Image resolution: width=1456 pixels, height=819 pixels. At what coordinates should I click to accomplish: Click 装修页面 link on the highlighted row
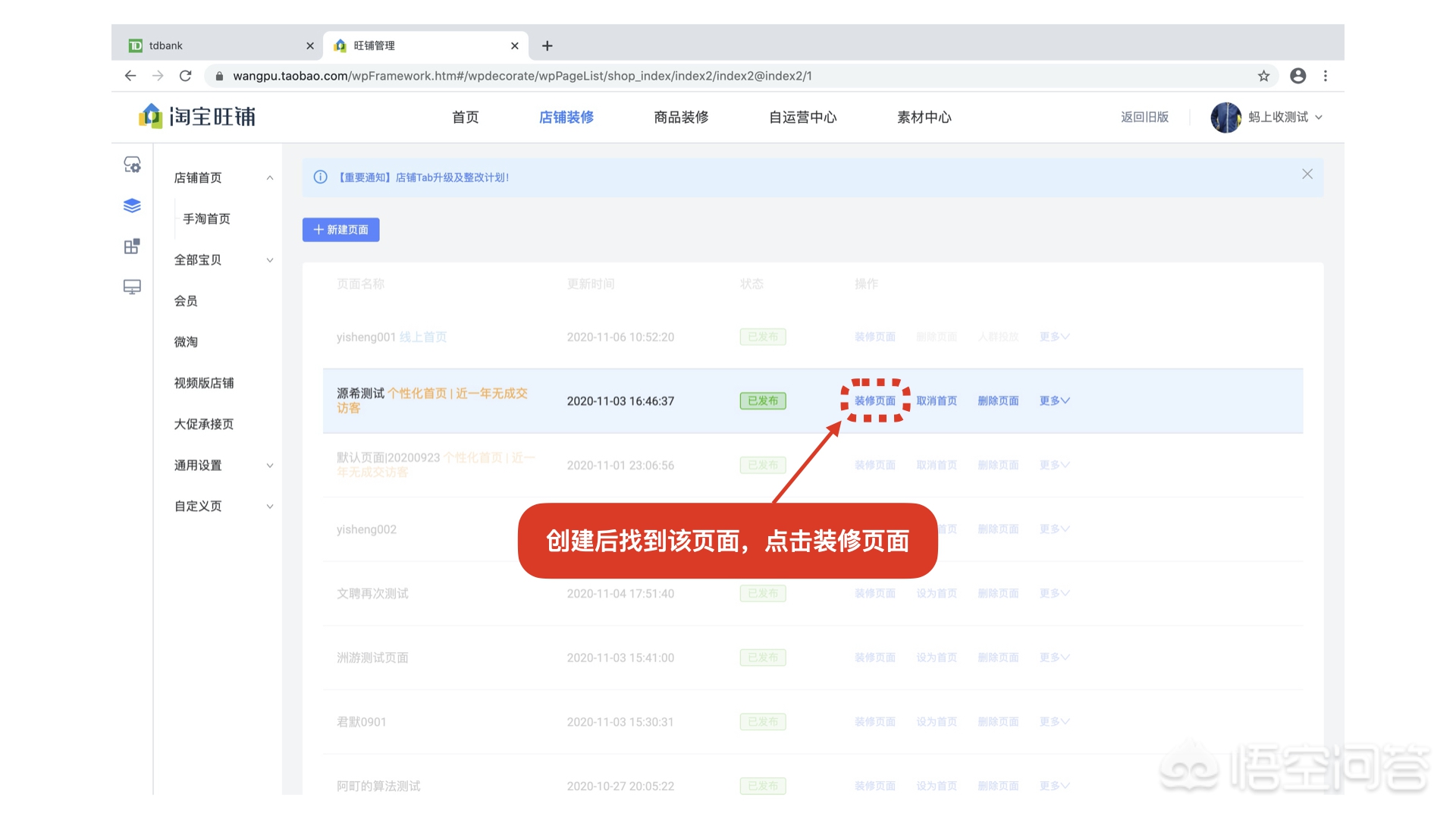(874, 400)
